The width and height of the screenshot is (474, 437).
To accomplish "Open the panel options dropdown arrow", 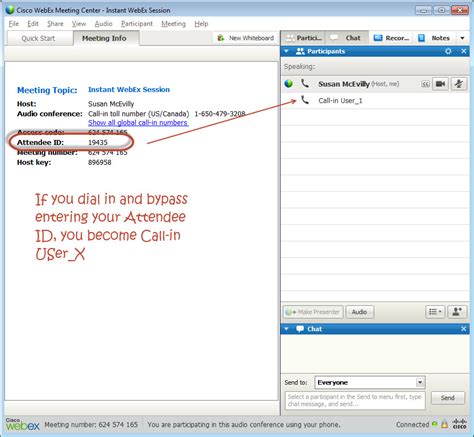I will click(462, 38).
